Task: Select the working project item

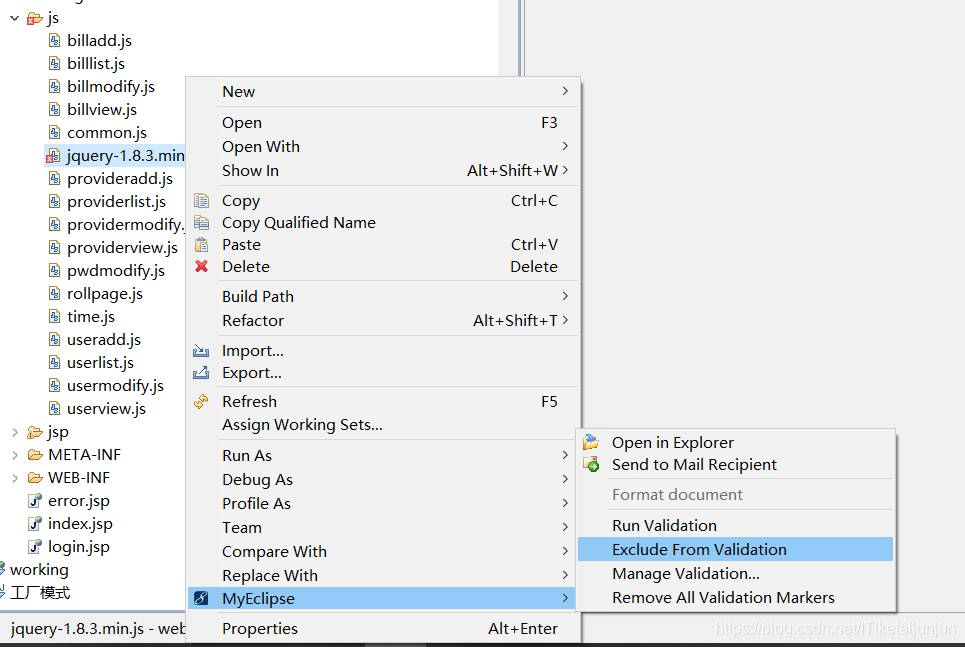Action: click(x=39, y=569)
